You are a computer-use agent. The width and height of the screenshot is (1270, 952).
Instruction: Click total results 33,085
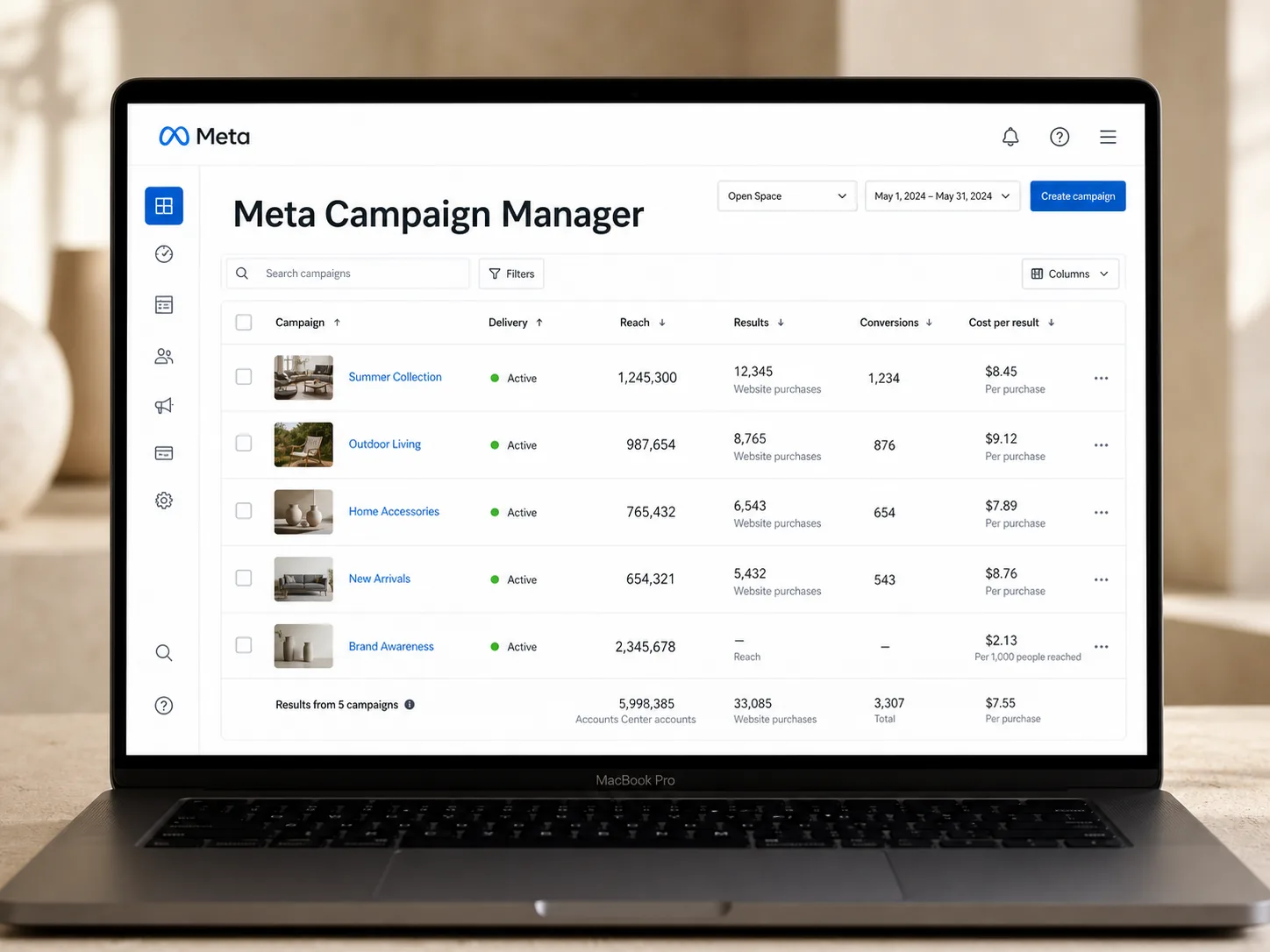(x=753, y=704)
